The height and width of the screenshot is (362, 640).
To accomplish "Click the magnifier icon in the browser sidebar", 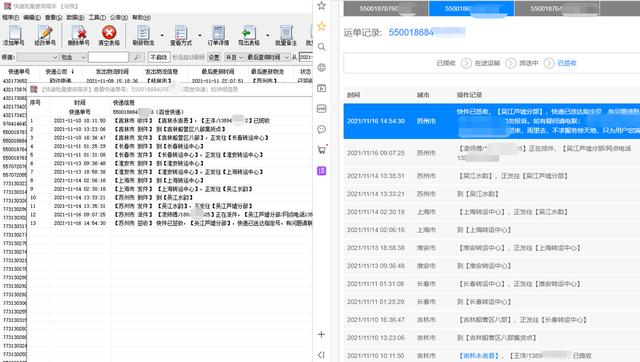I will tap(322, 47).
